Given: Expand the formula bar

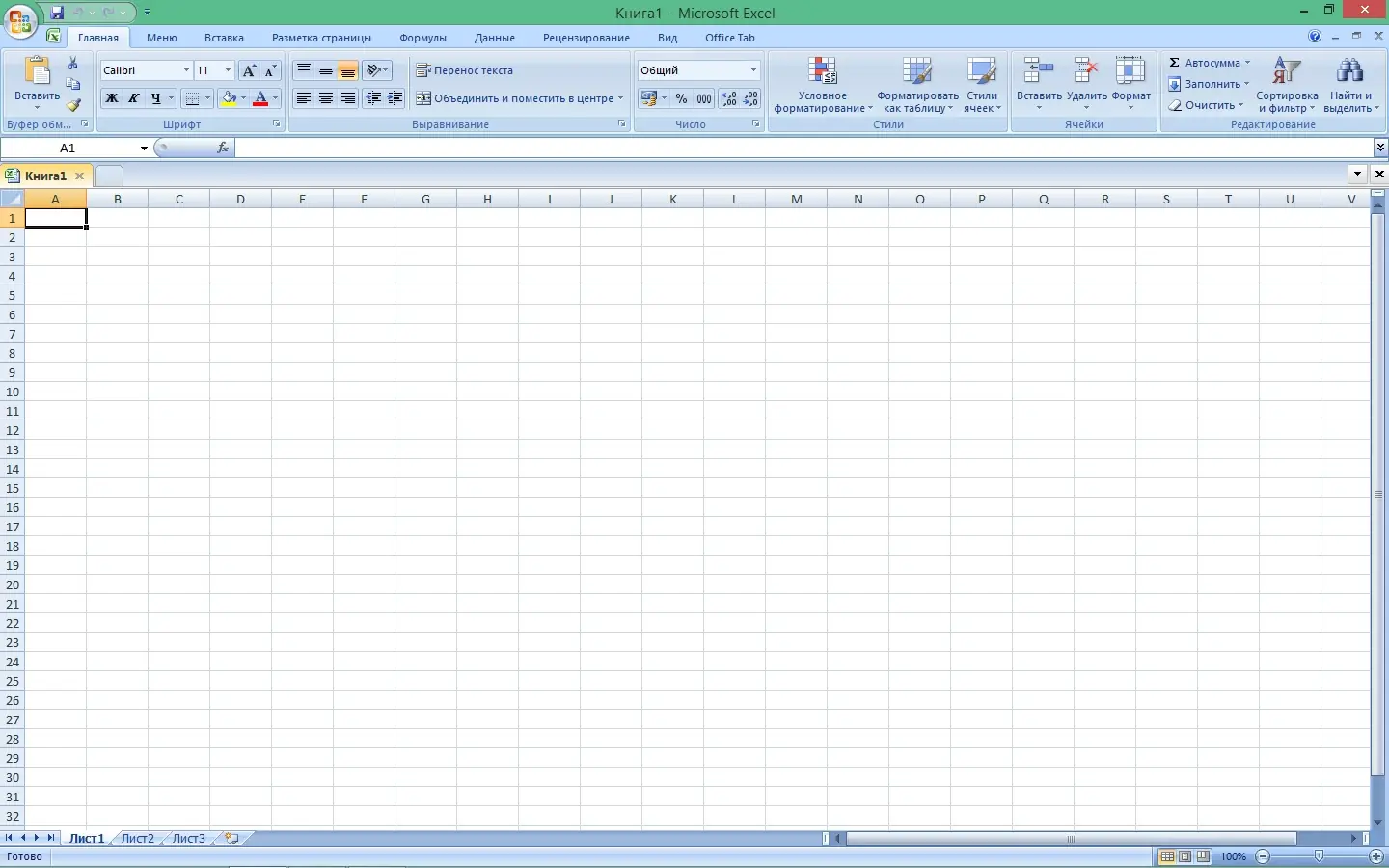Looking at the screenshot, I should (x=1380, y=148).
